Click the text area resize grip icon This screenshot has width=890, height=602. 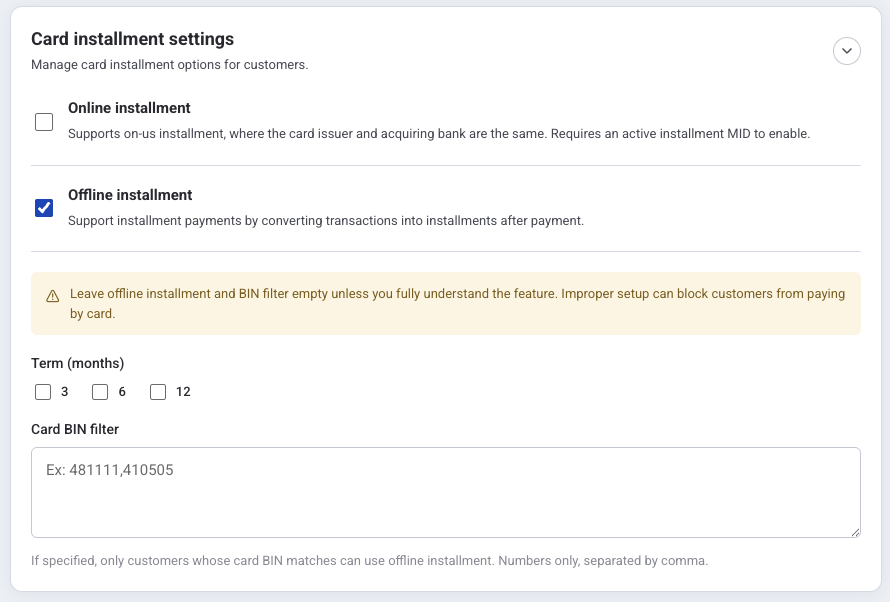pyautogui.click(x=855, y=532)
